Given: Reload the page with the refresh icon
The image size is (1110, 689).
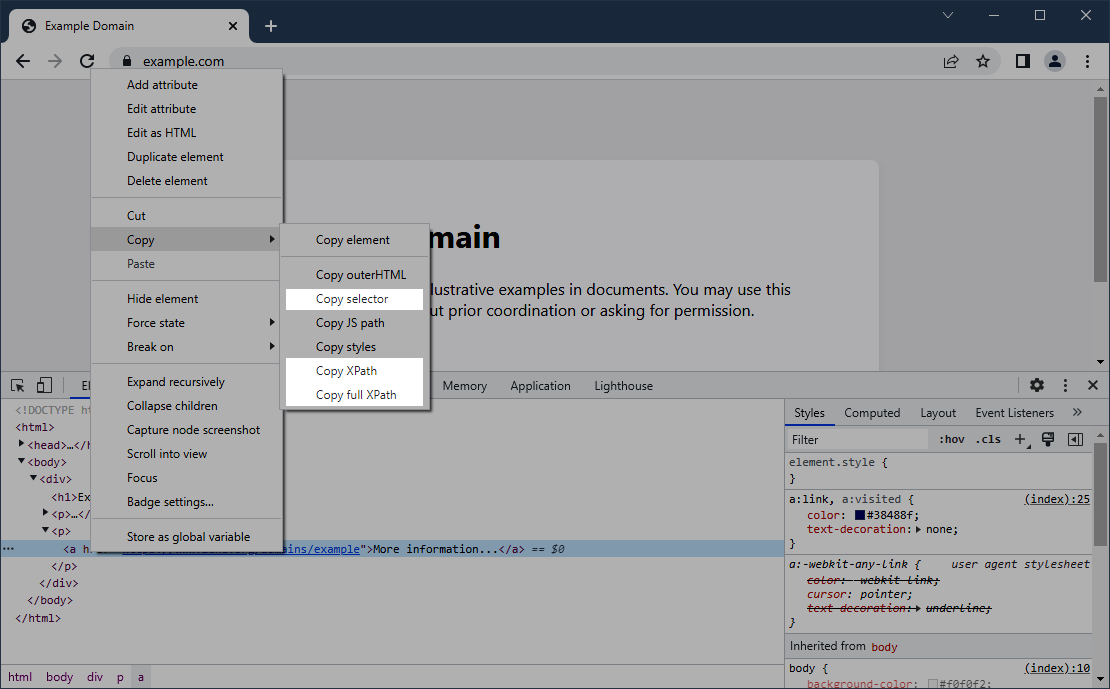Looking at the screenshot, I should pos(86,61).
